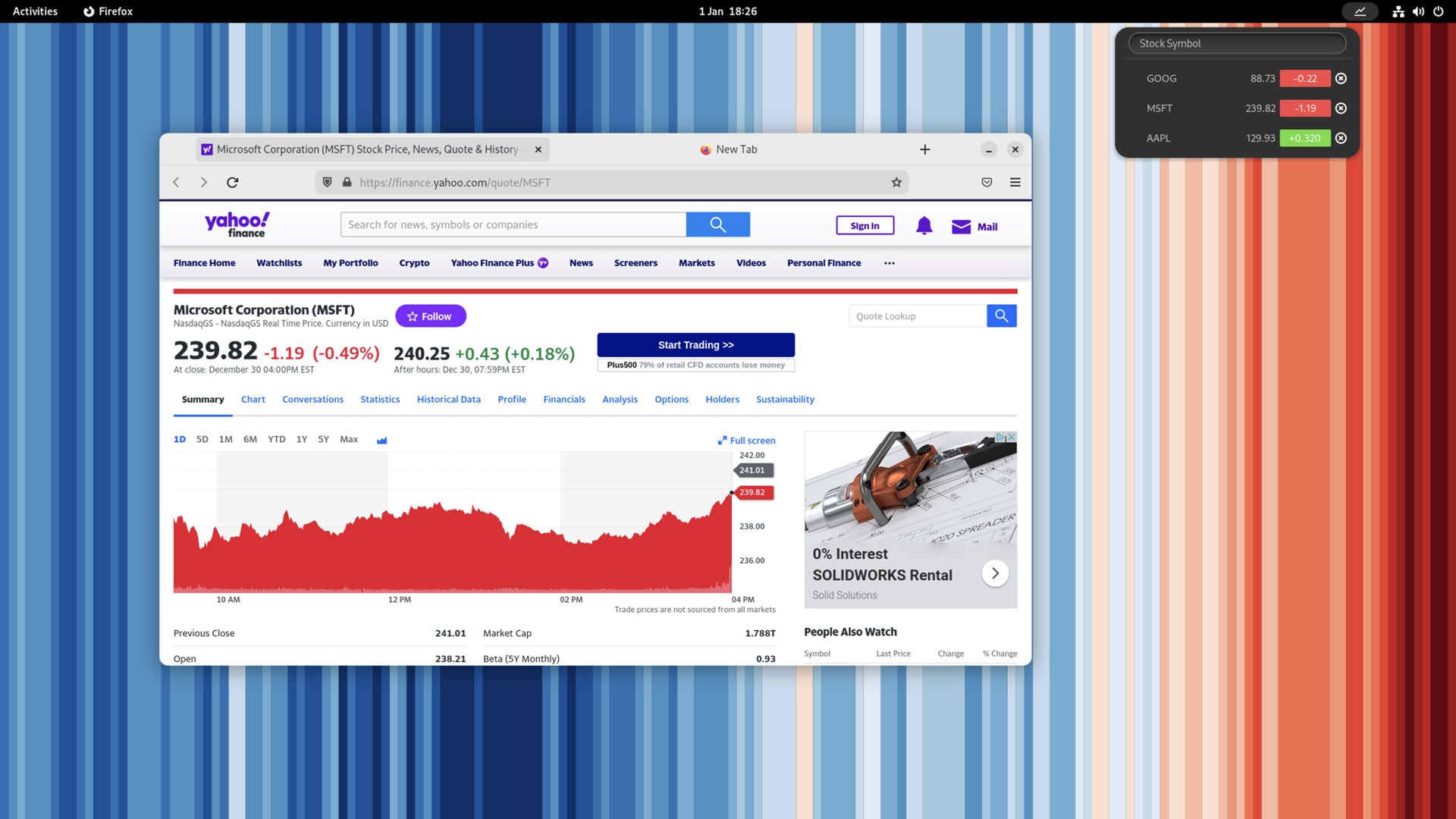The width and height of the screenshot is (1456, 819).
Task: Open Screeners in the nav bar
Action: point(635,263)
